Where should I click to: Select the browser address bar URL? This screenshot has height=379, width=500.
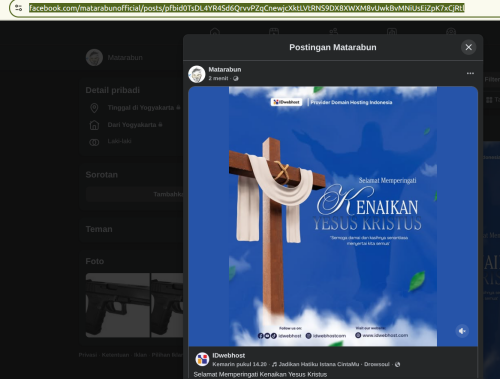click(x=247, y=8)
